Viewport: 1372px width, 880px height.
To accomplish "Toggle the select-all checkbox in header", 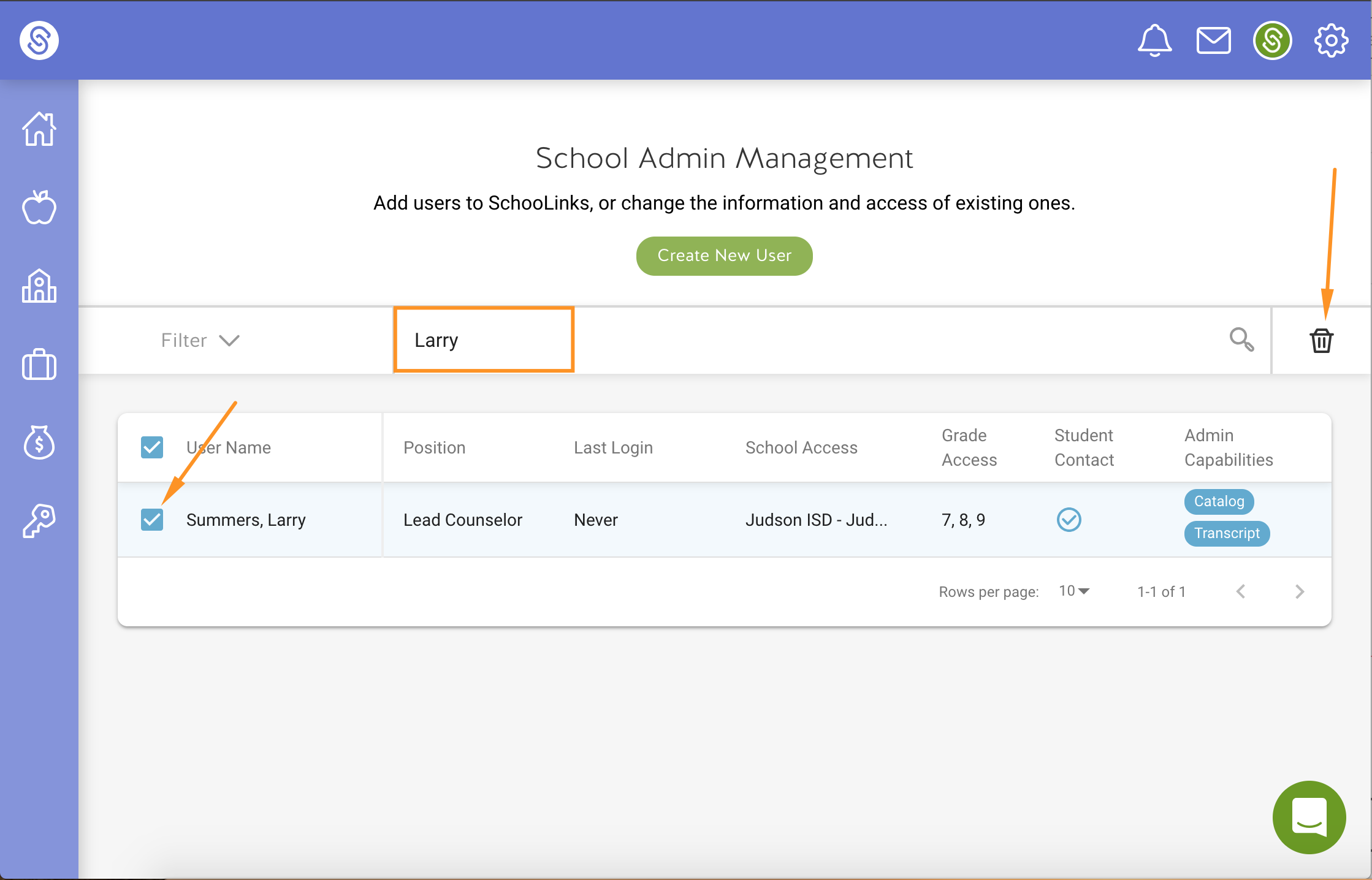I will 152,447.
